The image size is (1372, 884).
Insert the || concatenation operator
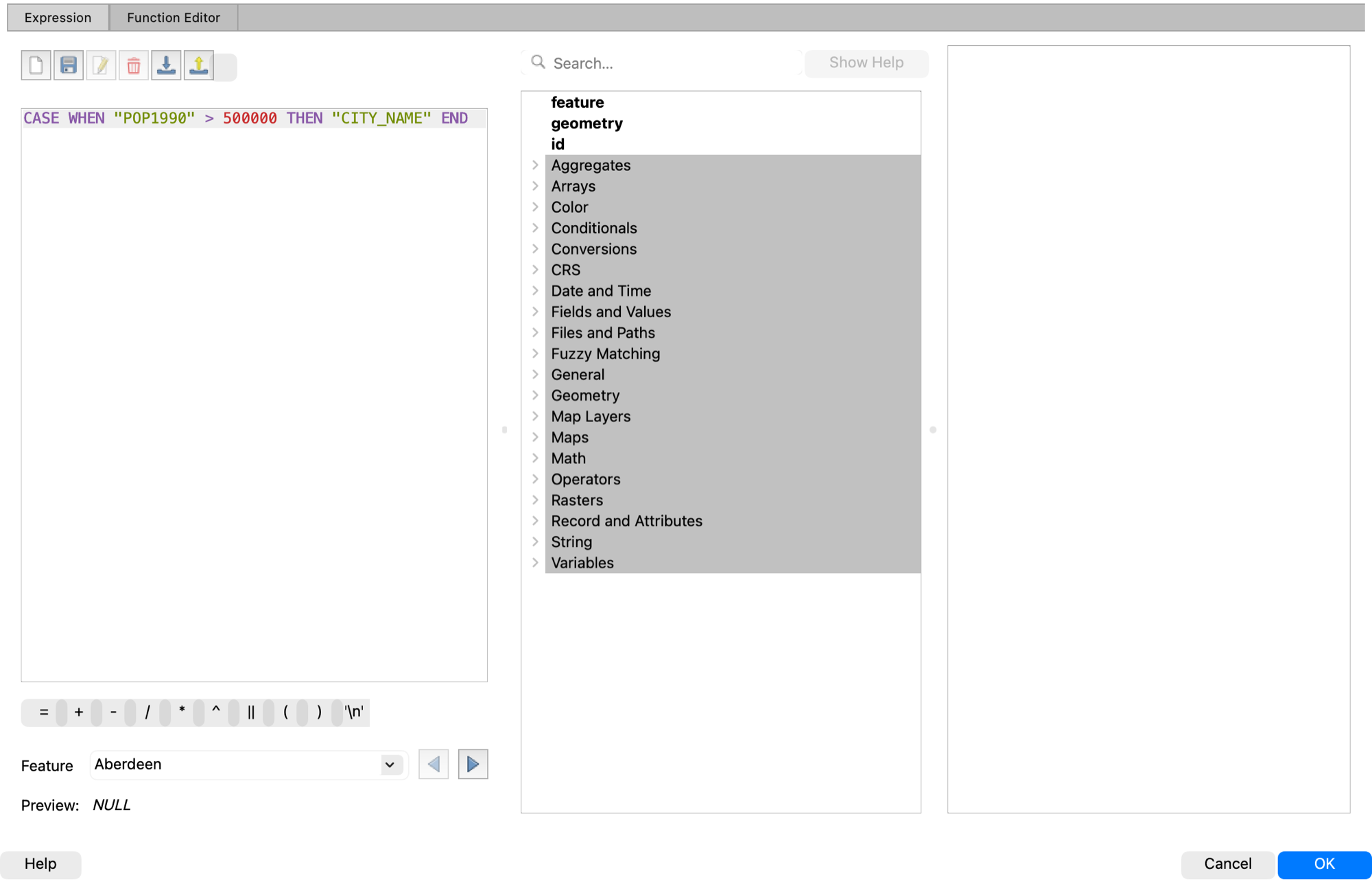pos(251,712)
